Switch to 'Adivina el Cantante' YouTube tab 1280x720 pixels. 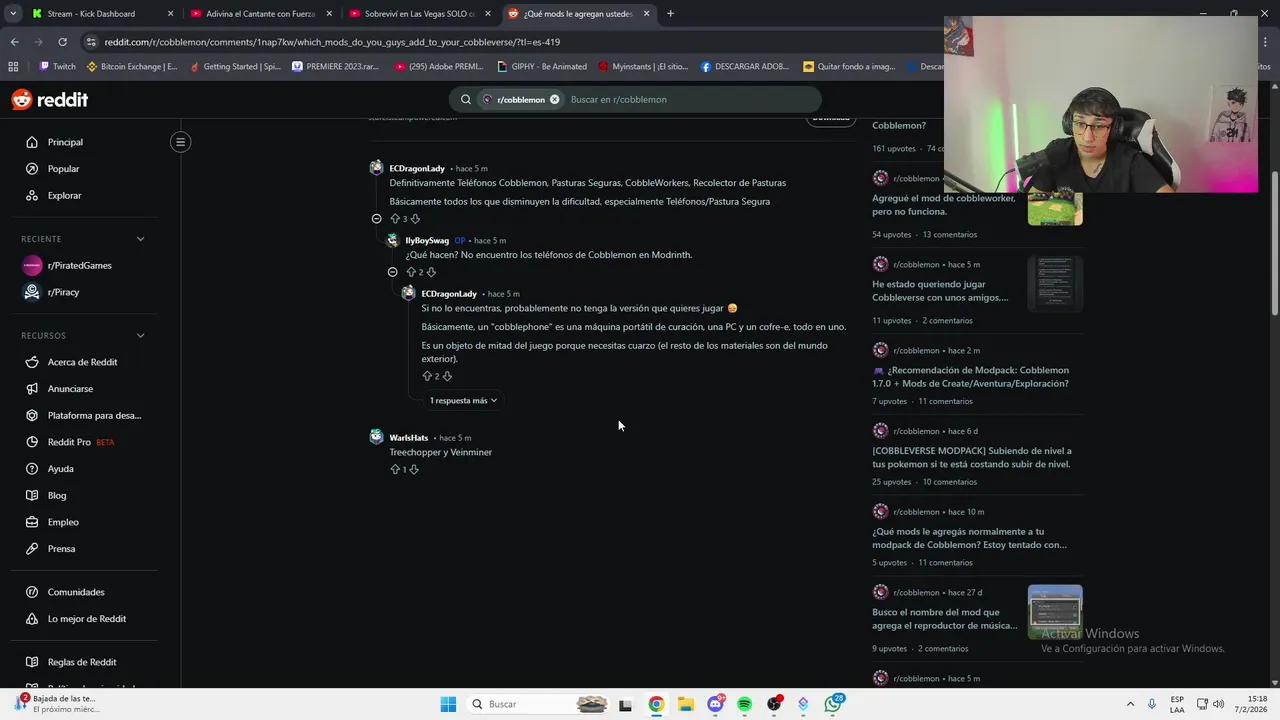click(x=261, y=14)
